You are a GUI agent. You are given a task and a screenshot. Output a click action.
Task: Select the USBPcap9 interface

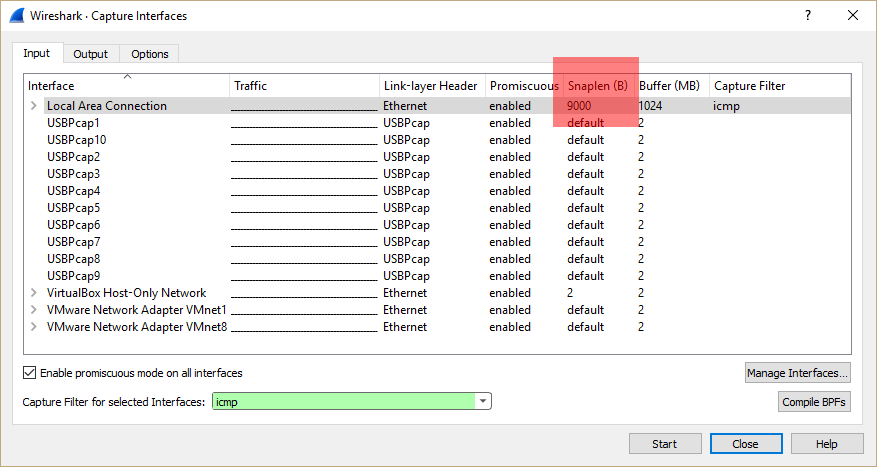73,276
